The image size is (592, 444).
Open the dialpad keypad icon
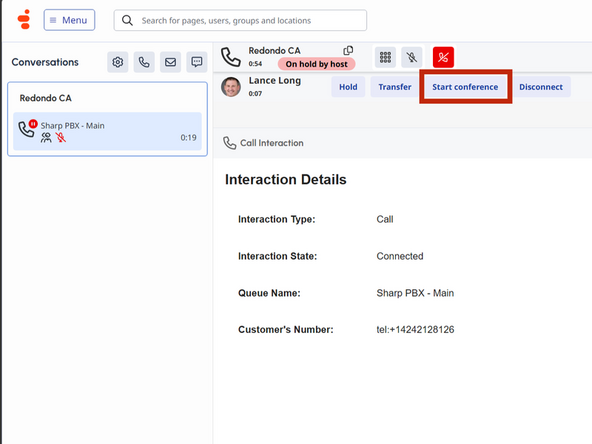(385, 57)
